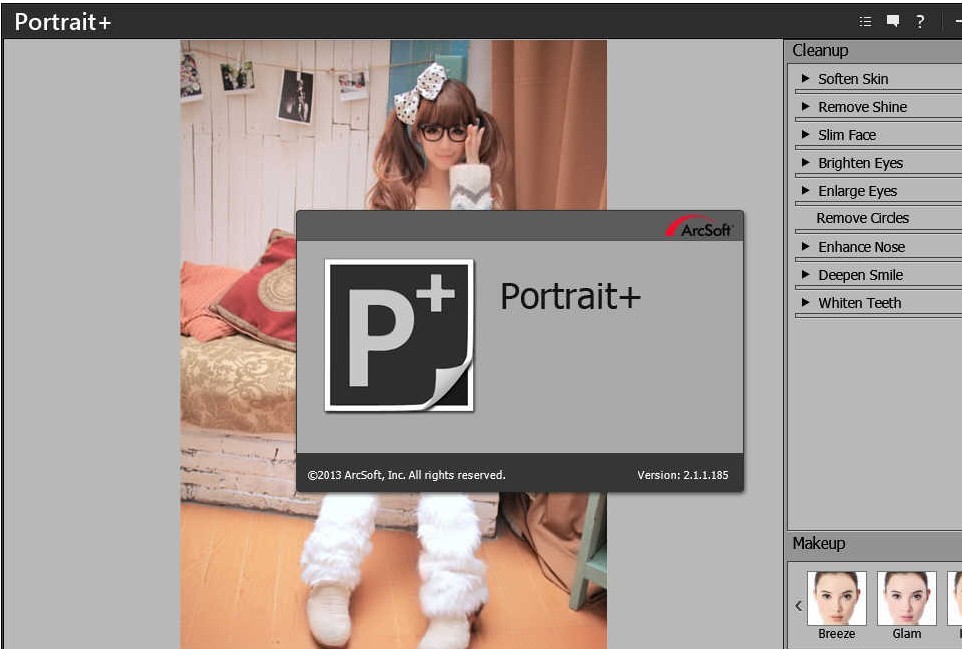
Task: Expand the Whiten Teeth option
Action: [806, 302]
